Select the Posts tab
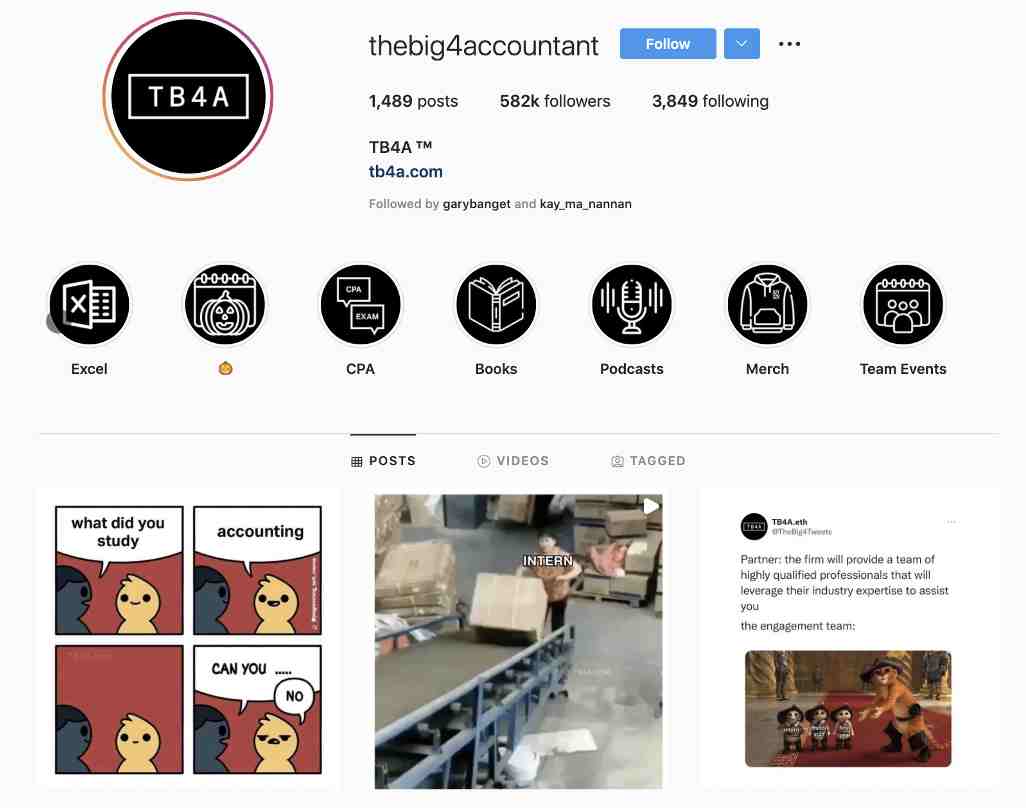Viewport: 1026px width, 808px height. pos(383,461)
